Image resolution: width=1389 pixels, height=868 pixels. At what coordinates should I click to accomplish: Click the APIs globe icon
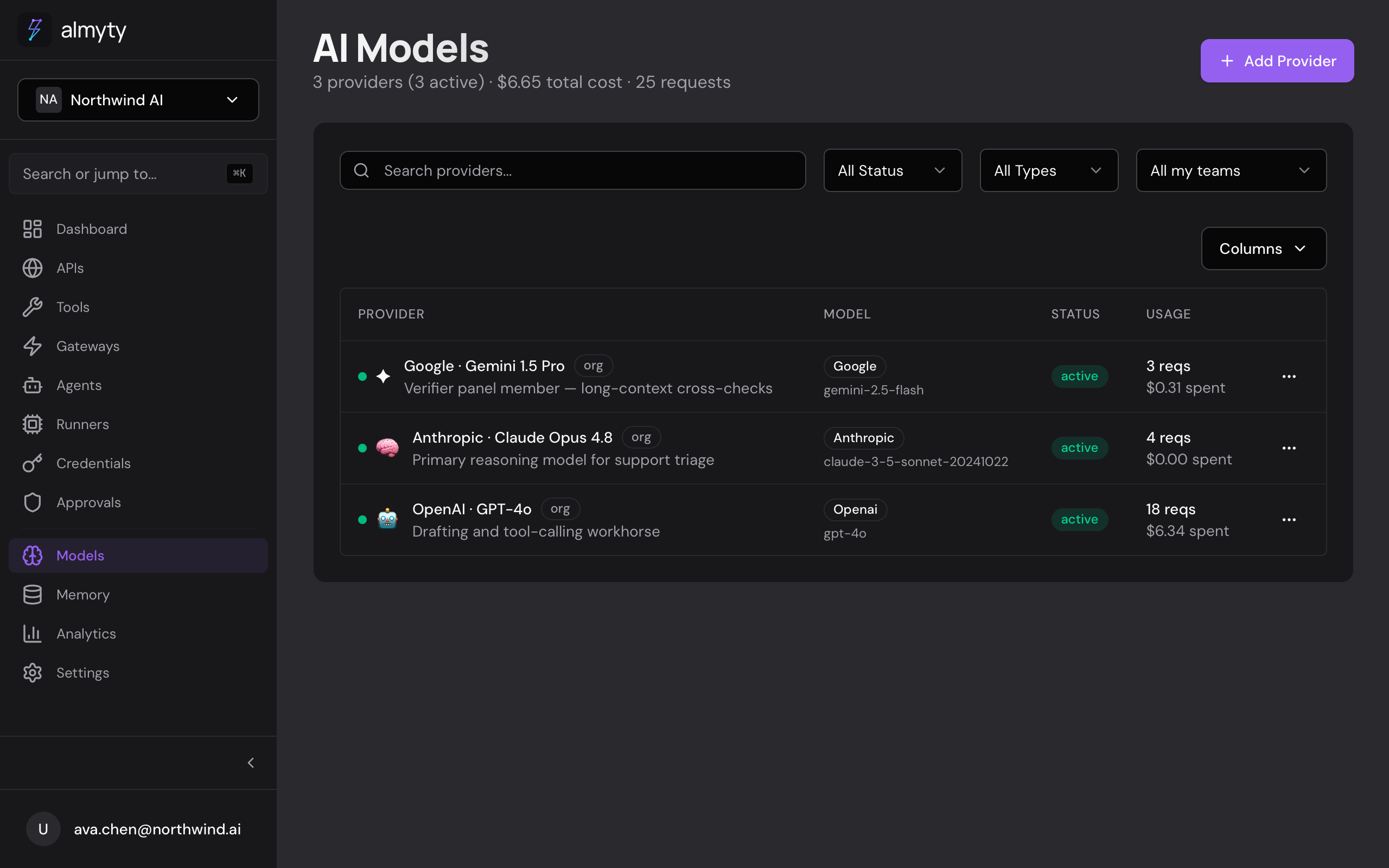coord(33,268)
